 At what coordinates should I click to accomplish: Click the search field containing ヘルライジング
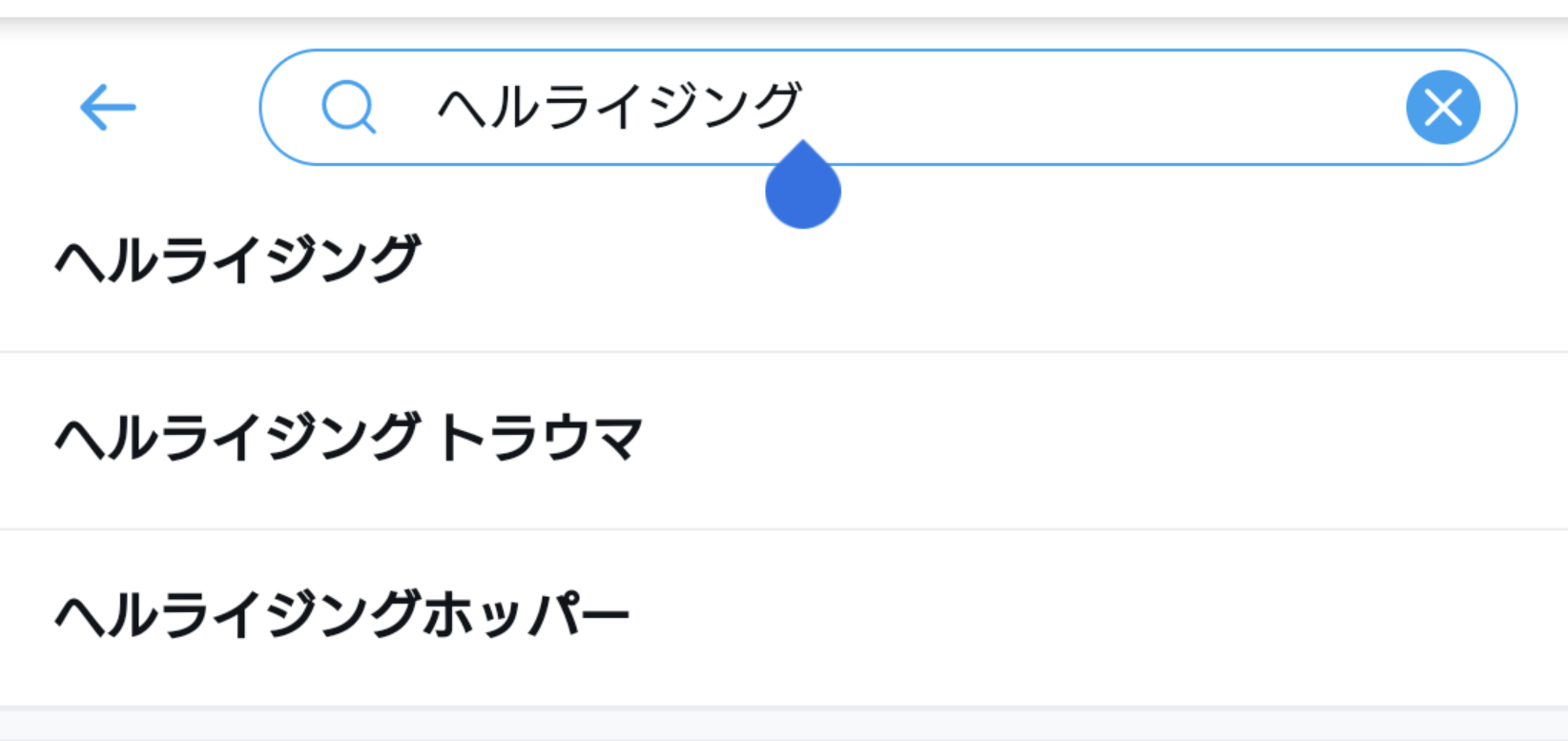(x=620, y=107)
